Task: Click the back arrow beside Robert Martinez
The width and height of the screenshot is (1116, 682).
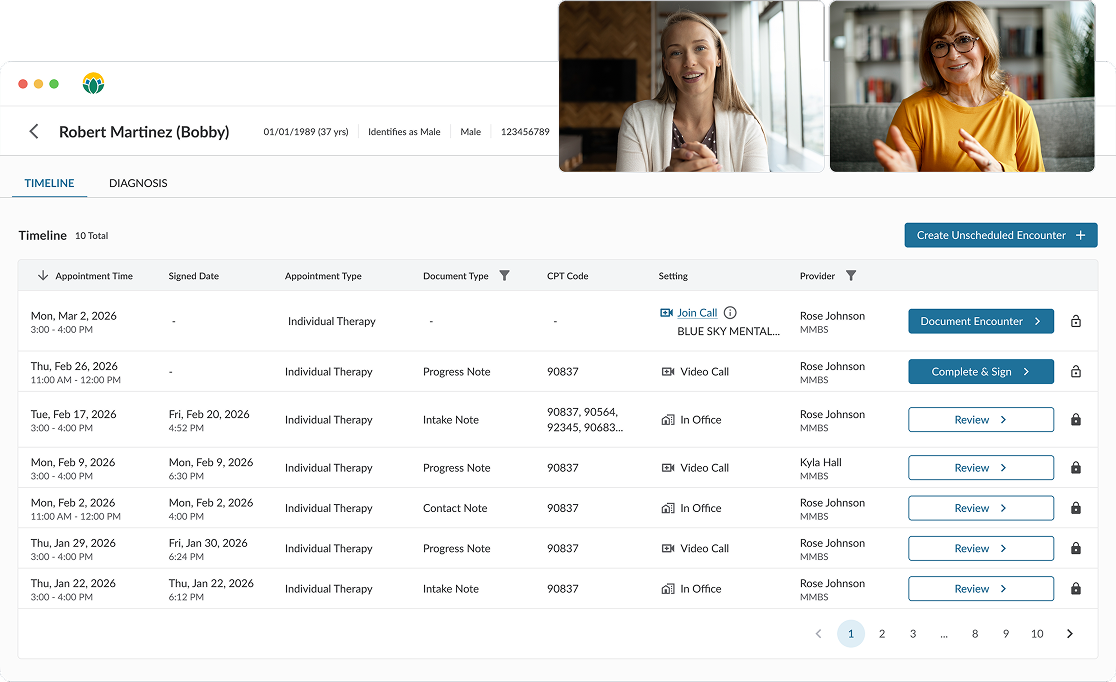Action: pos(34,132)
